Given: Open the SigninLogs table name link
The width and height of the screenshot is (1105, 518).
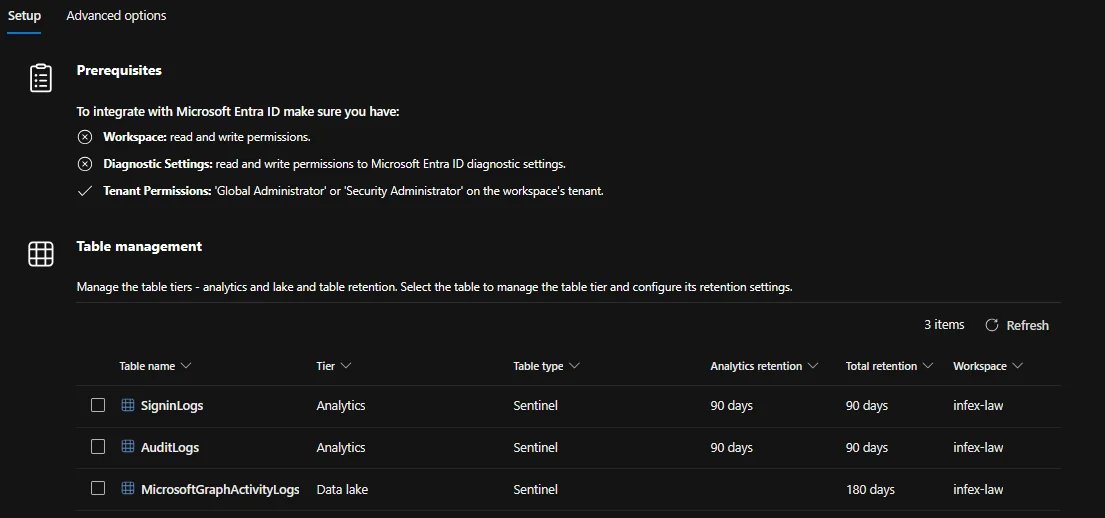Looking at the screenshot, I should pos(172,406).
